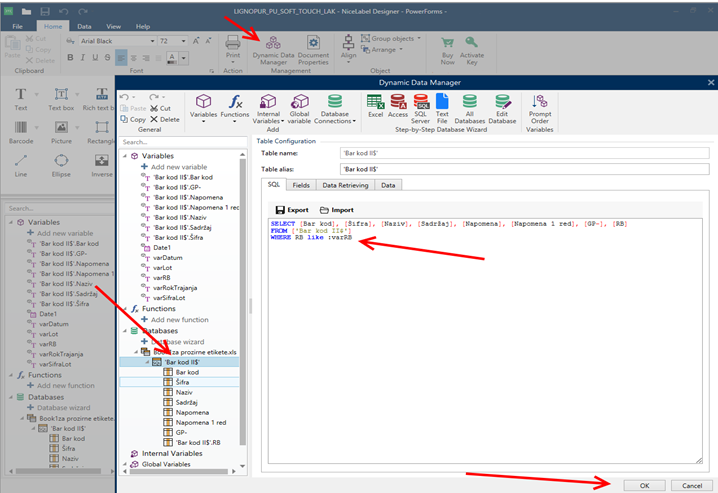This screenshot has height=493, width=718.
Task: Switch to the Fields tab
Action: (301, 185)
